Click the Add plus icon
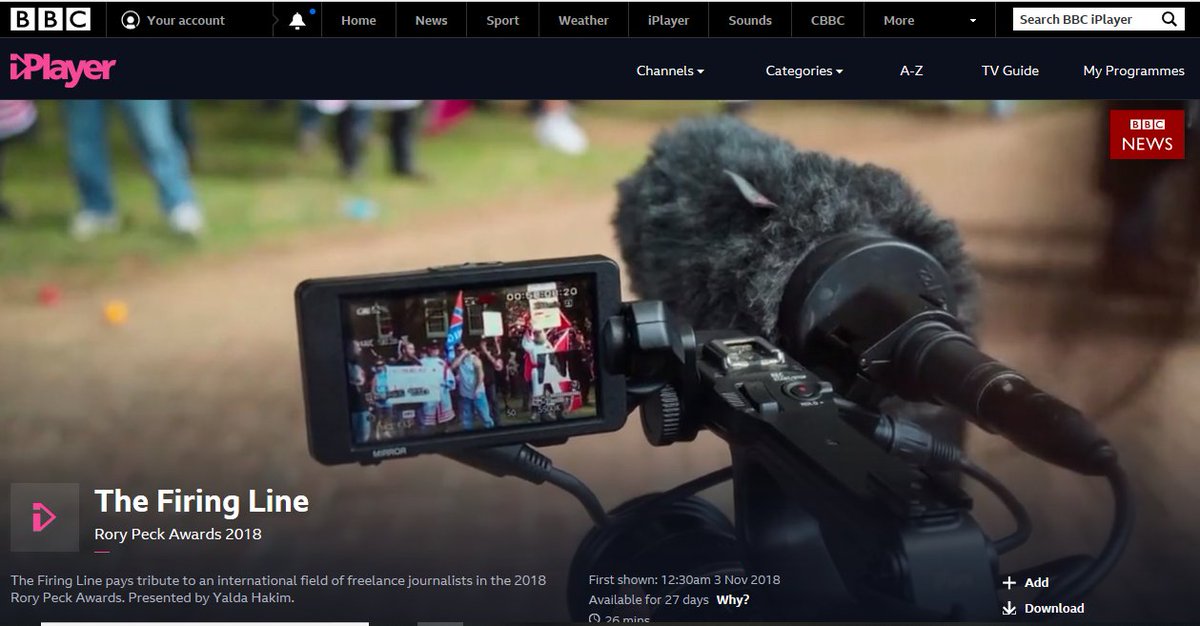Viewport: 1200px width, 626px height. pos(1012,582)
